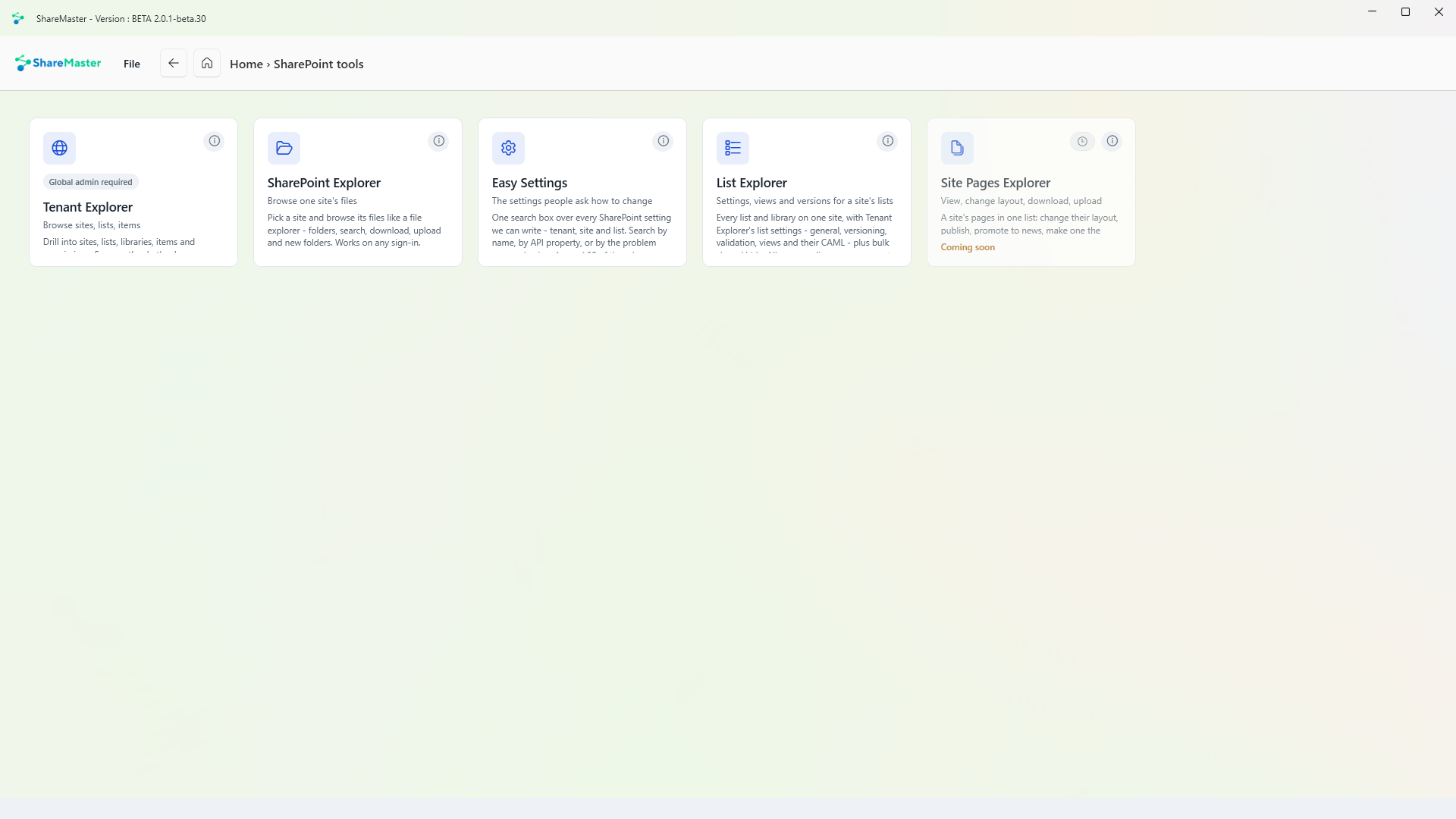
Task: Go back with the arrow button
Action: [x=174, y=63]
